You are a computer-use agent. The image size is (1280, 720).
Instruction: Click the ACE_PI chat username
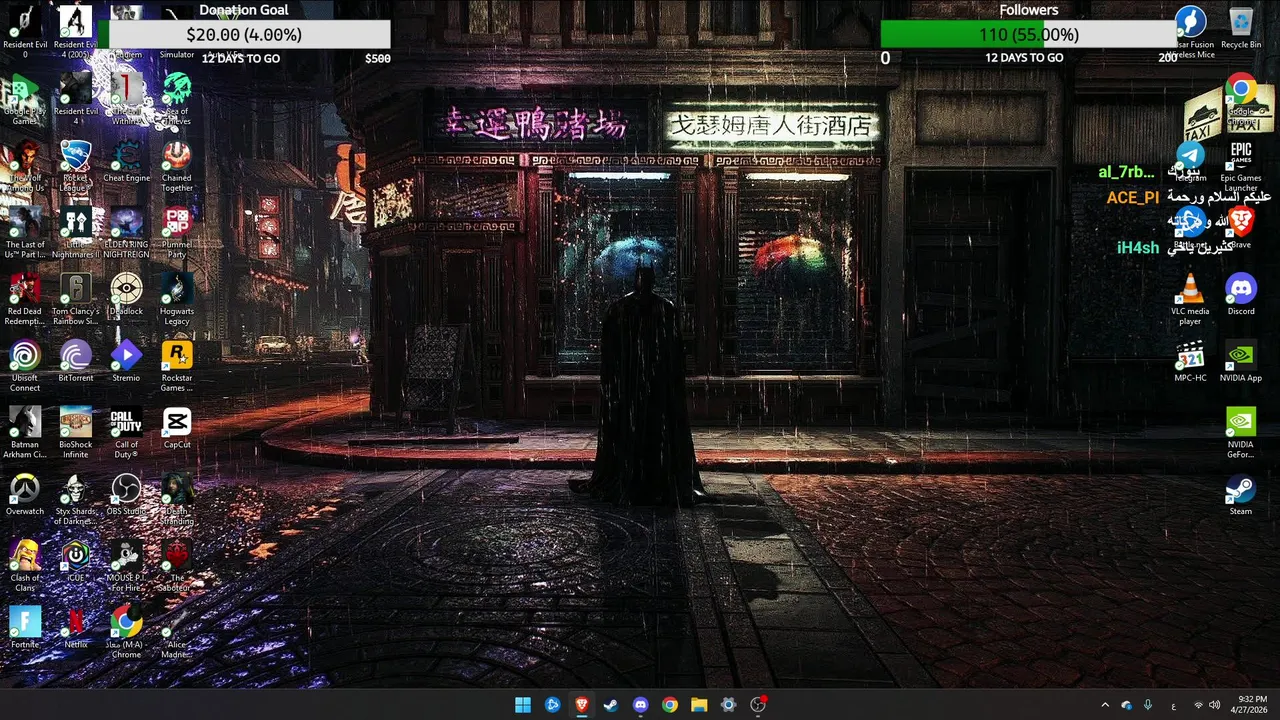(1132, 198)
